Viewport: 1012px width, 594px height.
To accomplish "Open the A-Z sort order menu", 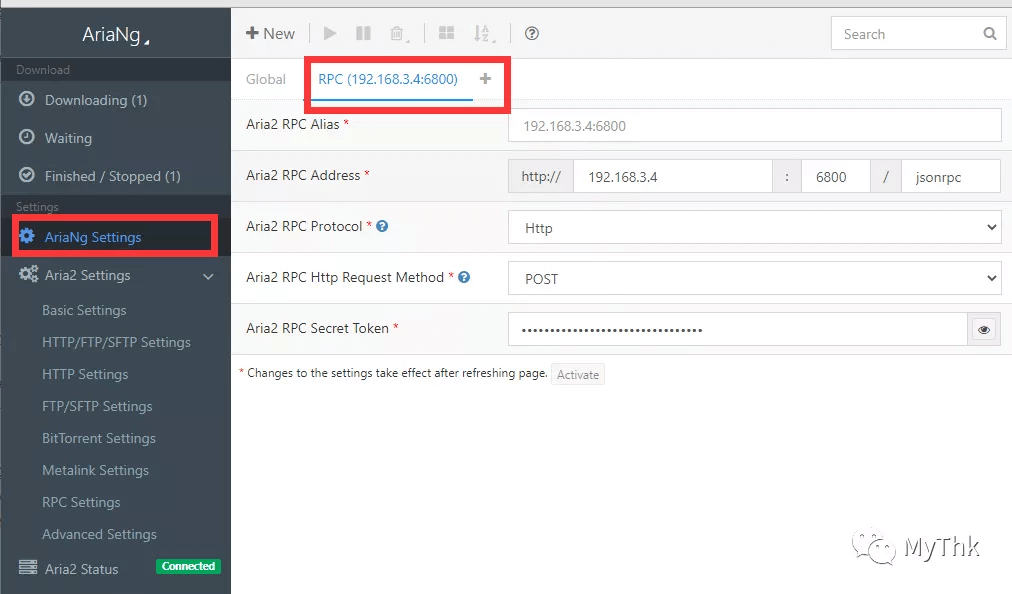I will pyautogui.click(x=482, y=34).
